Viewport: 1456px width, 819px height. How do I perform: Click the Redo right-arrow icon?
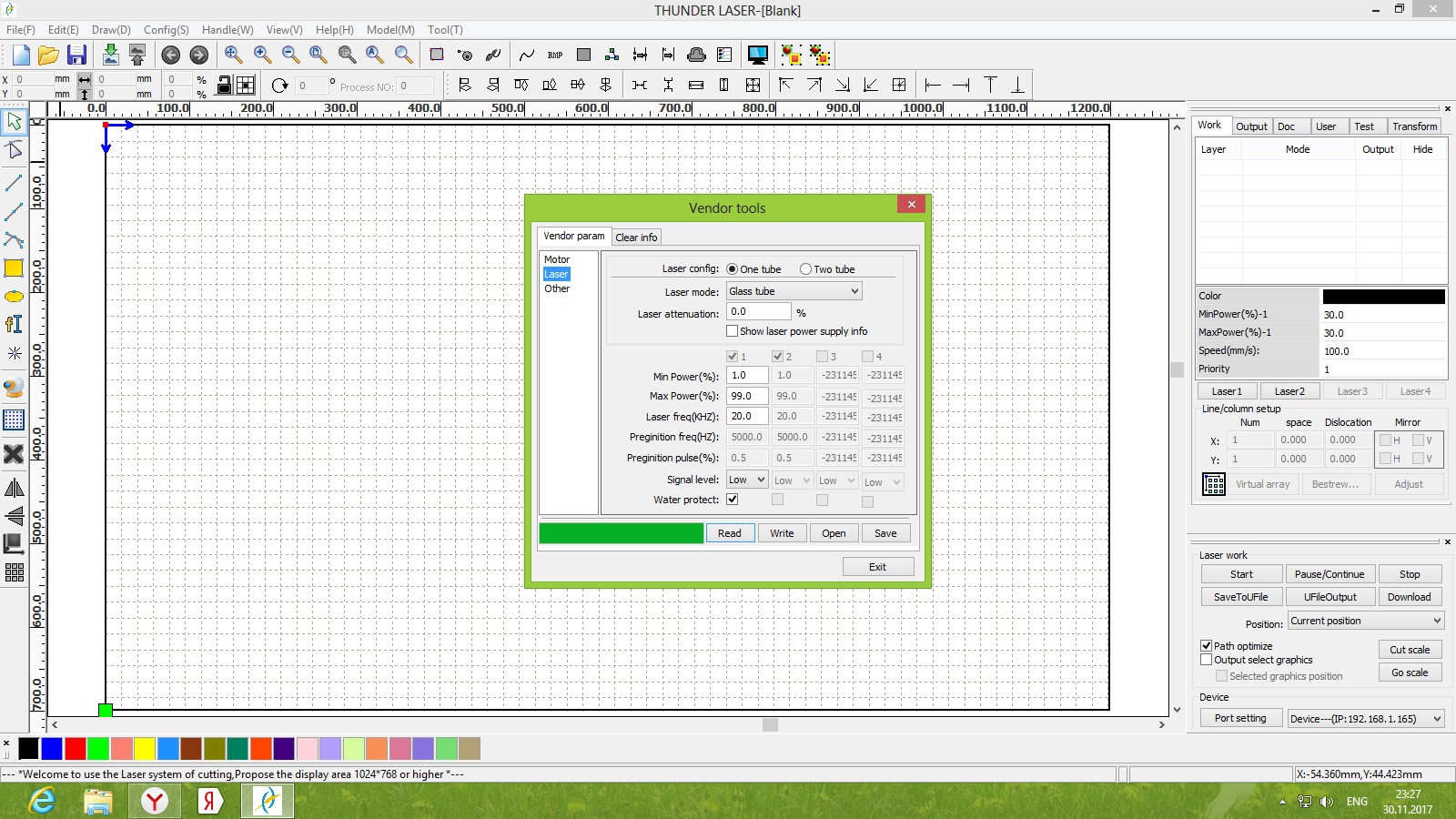pos(198,55)
